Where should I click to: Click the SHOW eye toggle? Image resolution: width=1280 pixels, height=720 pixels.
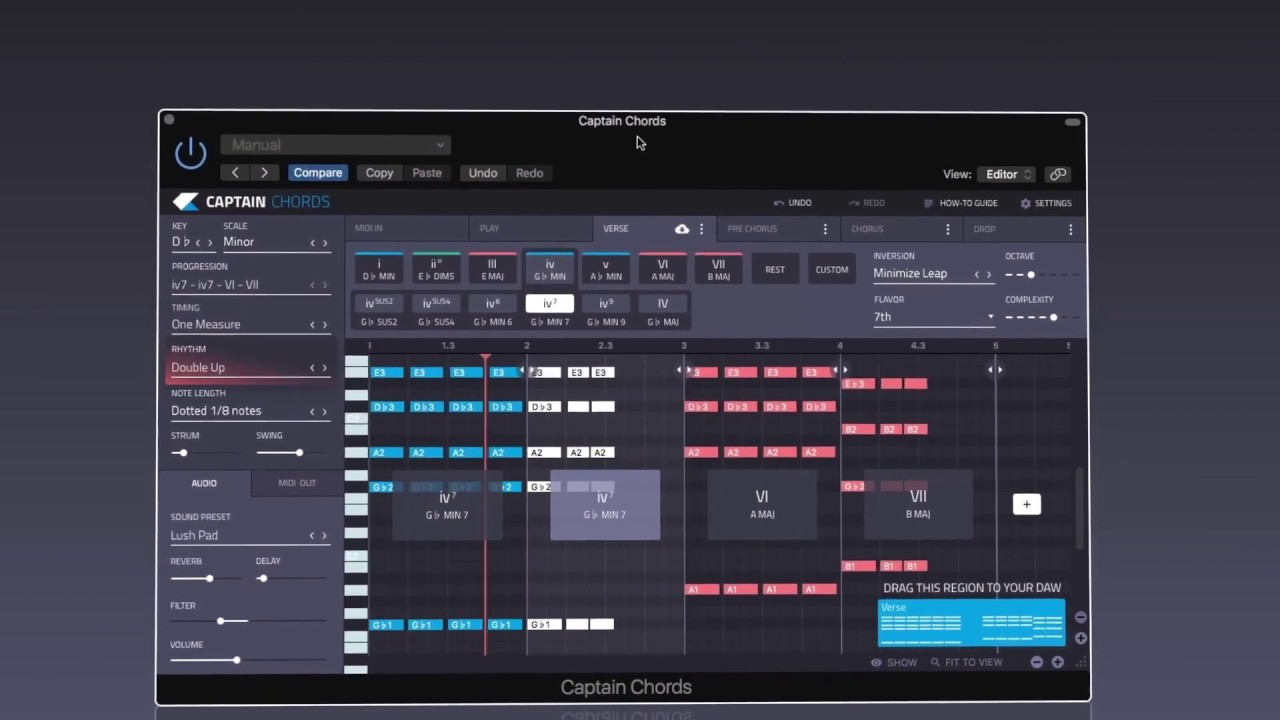tap(894, 662)
